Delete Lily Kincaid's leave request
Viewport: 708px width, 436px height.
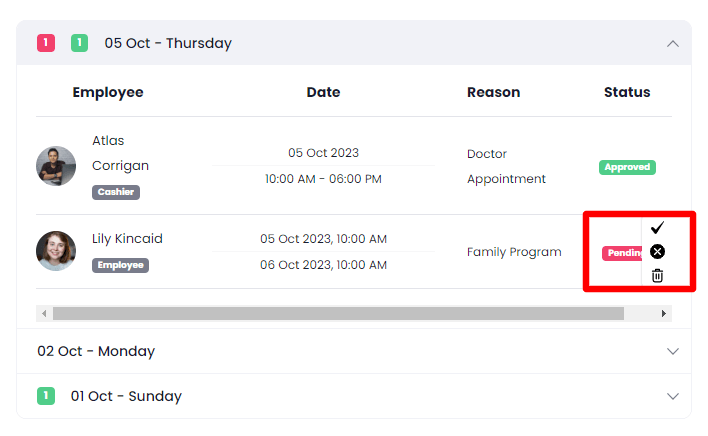(x=657, y=275)
